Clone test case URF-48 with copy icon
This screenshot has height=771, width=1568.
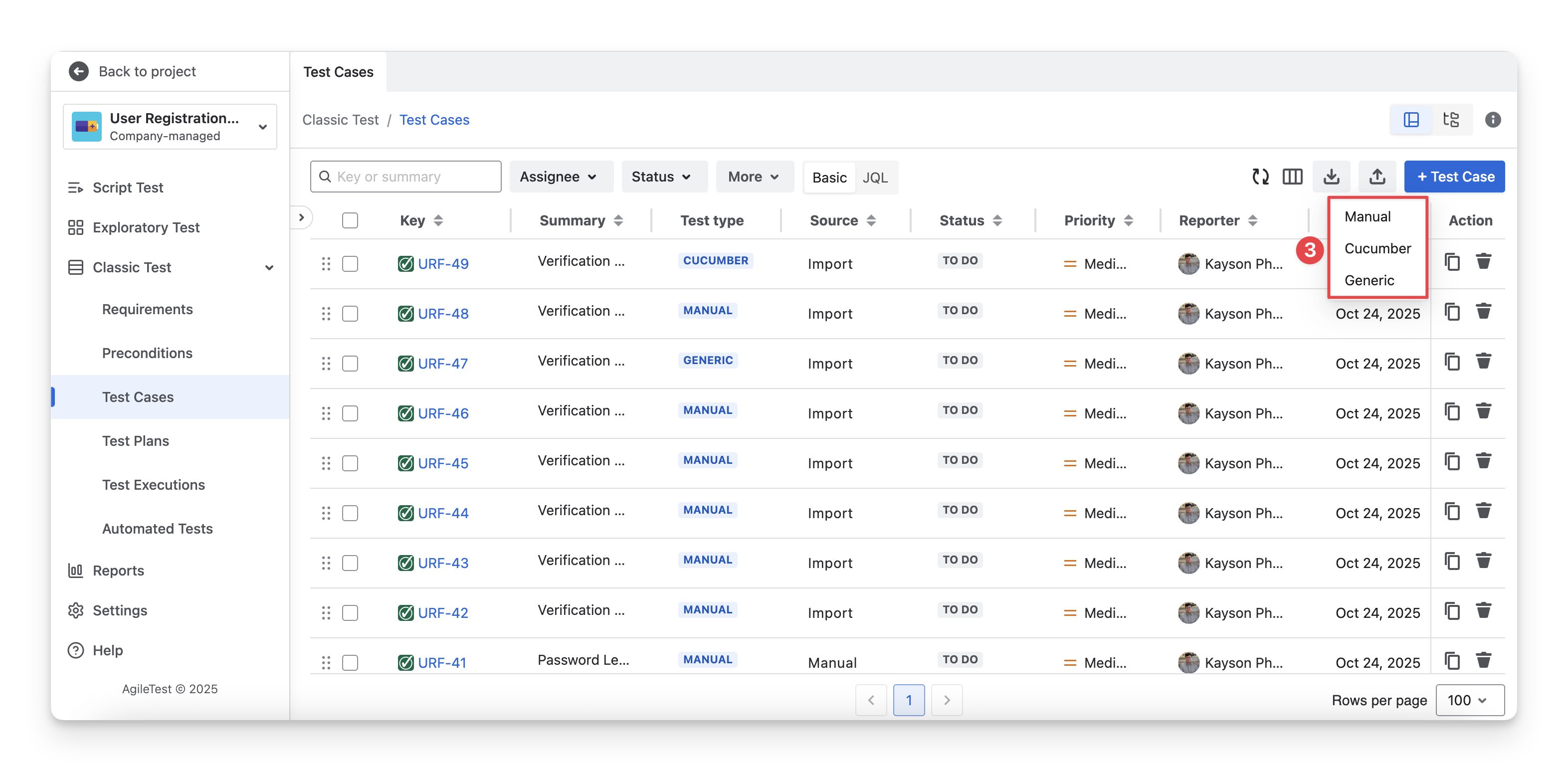tap(1452, 312)
